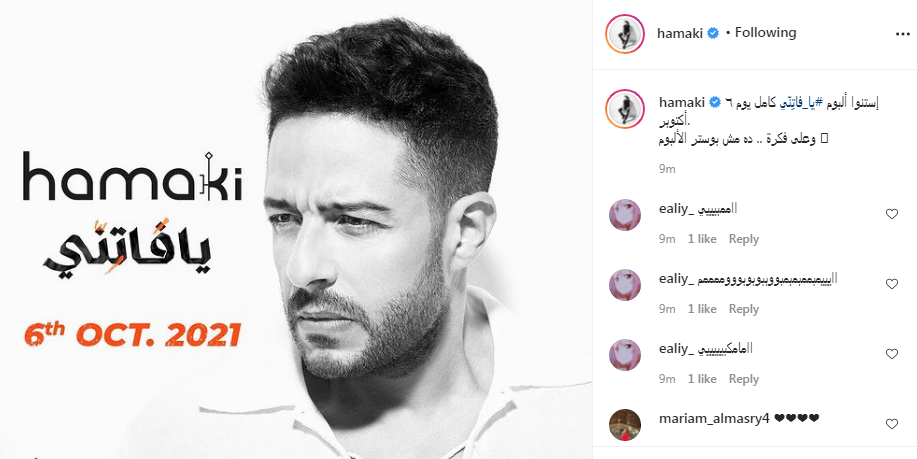This screenshot has width=917, height=459.
Task: Reply to ealiy_'s second comment
Action: (x=743, y=309)
